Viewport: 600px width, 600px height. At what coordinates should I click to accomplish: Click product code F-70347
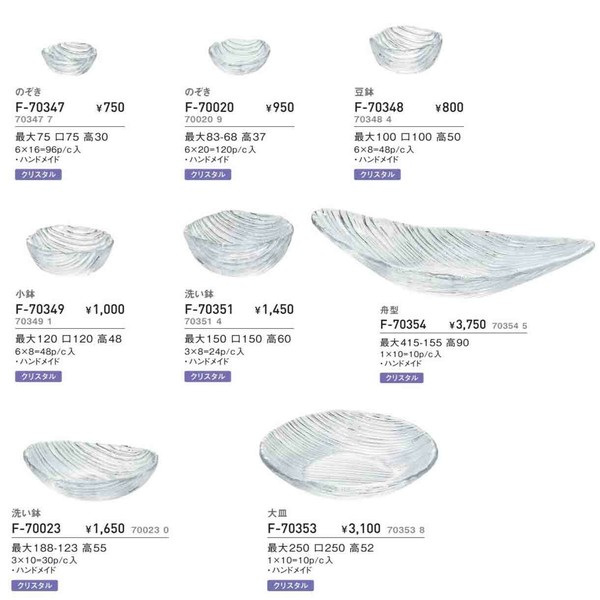click(40, 108)
